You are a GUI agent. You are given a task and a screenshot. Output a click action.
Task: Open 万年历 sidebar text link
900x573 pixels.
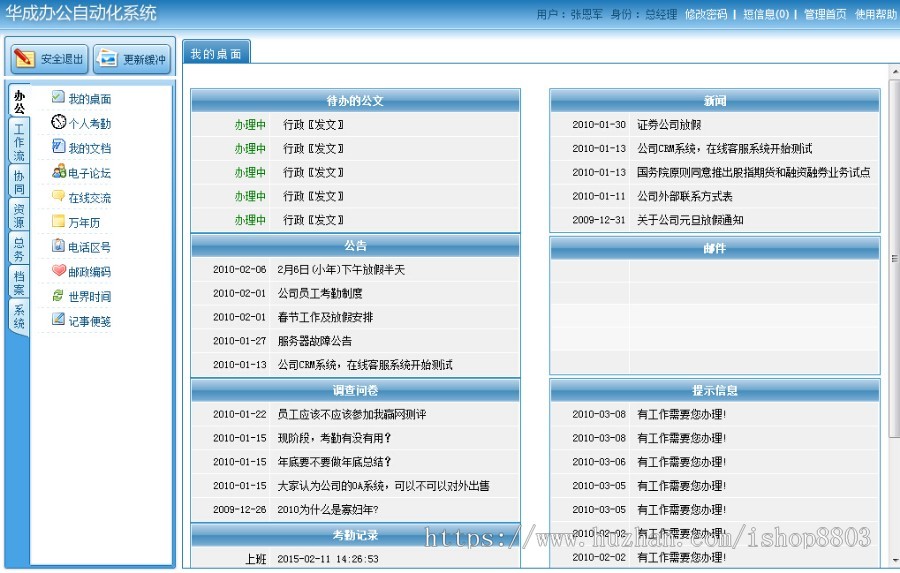pos(84,222)
